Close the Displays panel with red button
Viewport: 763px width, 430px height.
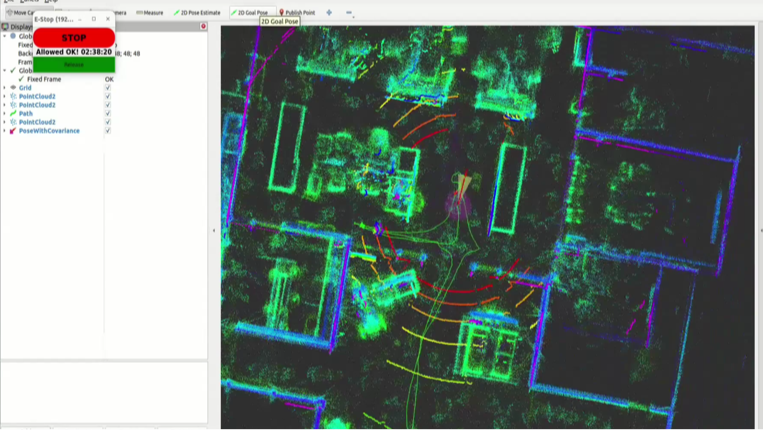coord(203,26)
